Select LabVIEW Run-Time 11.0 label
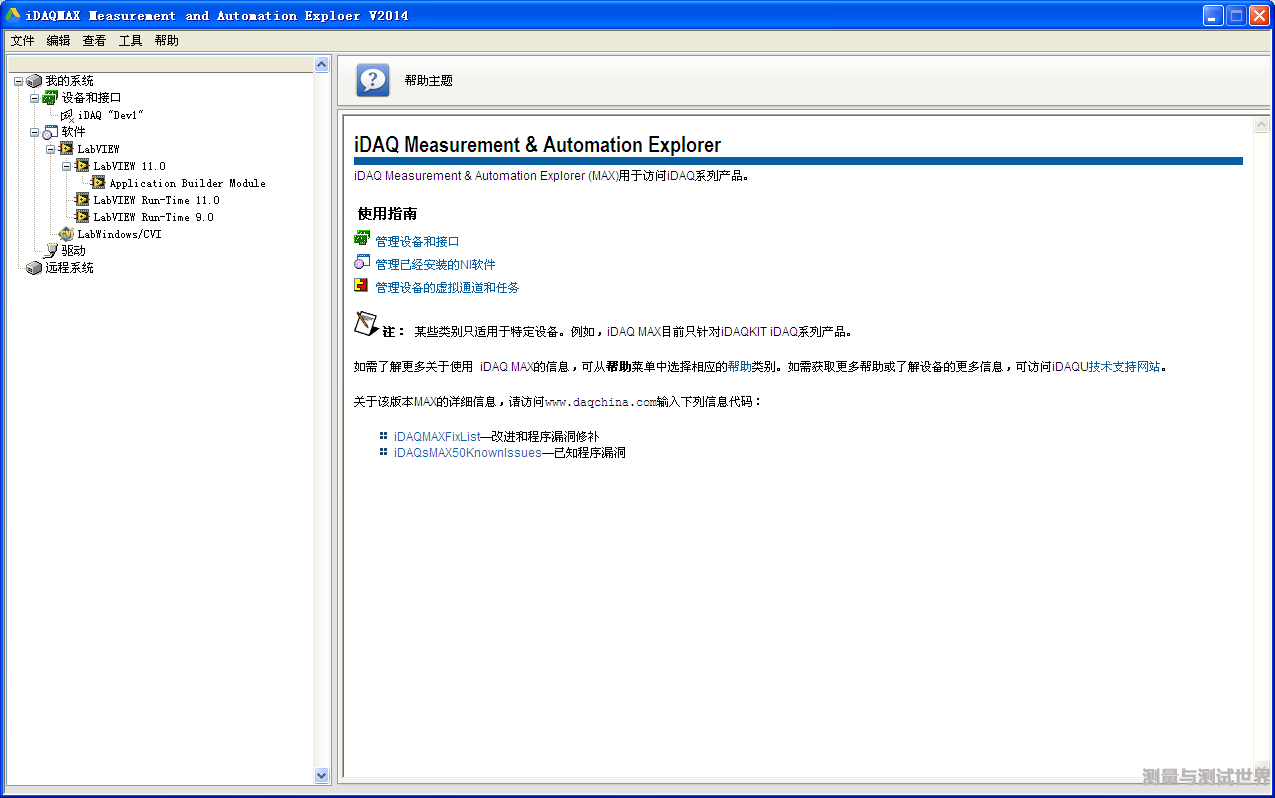 click(156, 200)
